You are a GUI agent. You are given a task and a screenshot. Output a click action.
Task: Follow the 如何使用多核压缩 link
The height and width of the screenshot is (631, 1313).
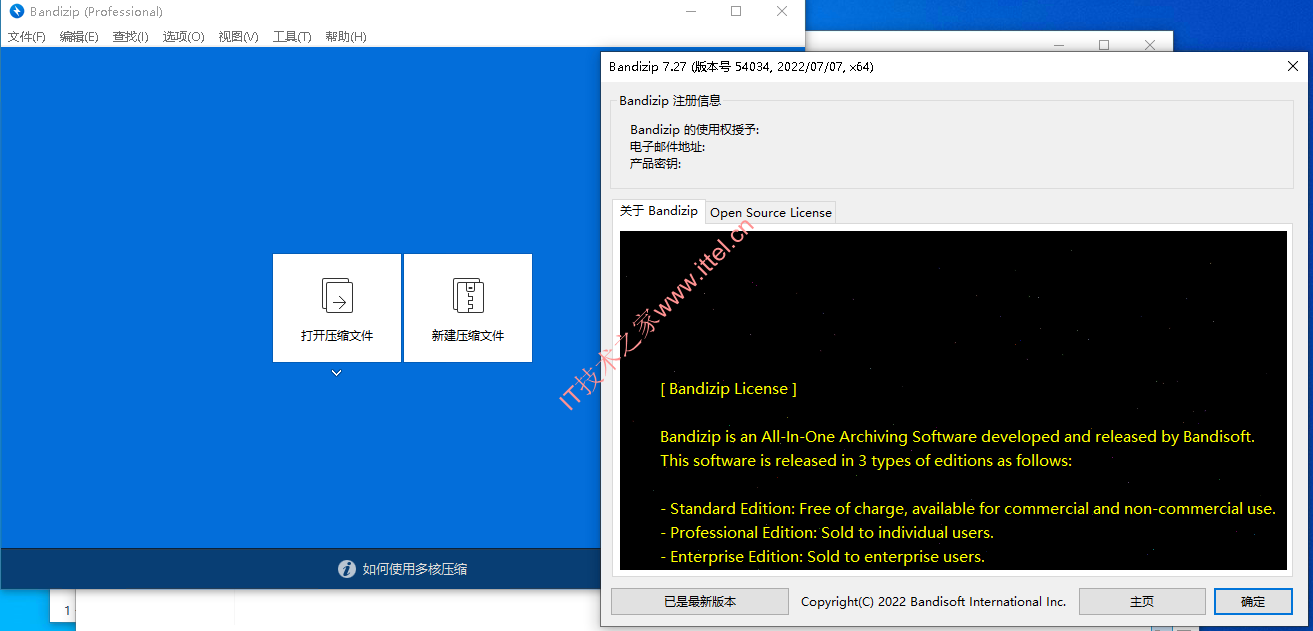click(x=415, y=569)
